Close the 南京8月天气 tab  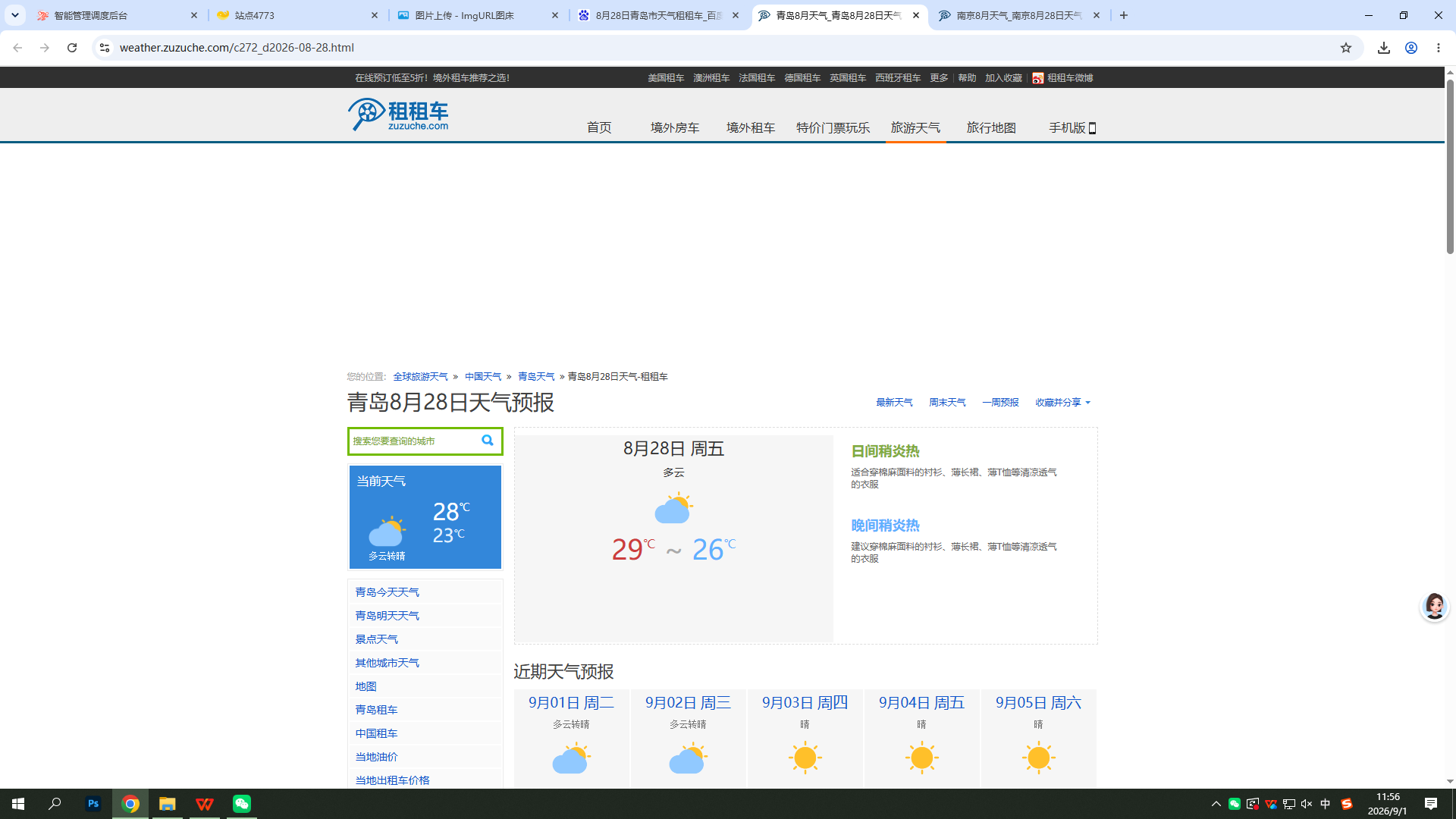pos(1097,15)
